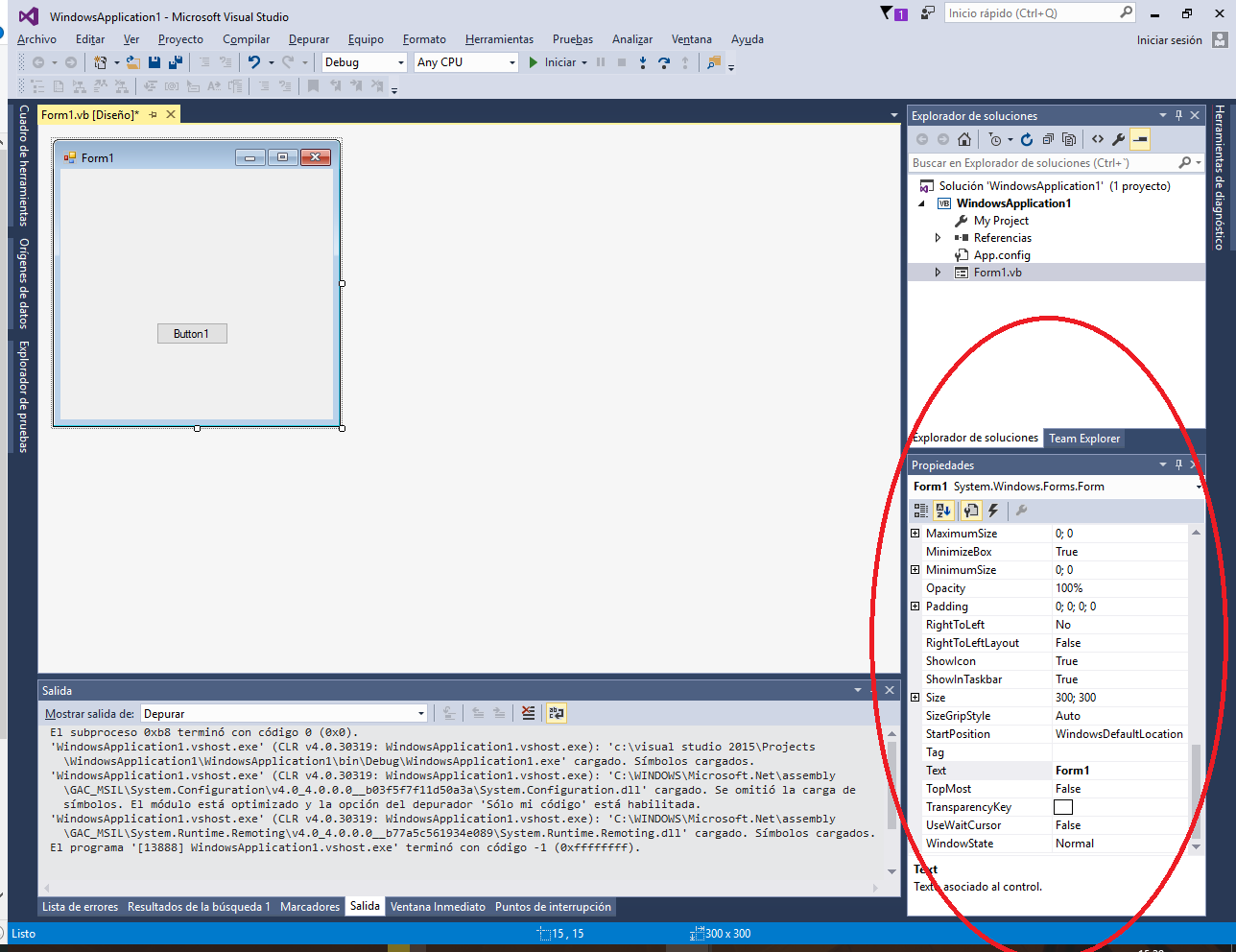Screen dimensions: 1236x952
Task: Toggle the Preview Selected Items button
Action: tap(1140, 139)
